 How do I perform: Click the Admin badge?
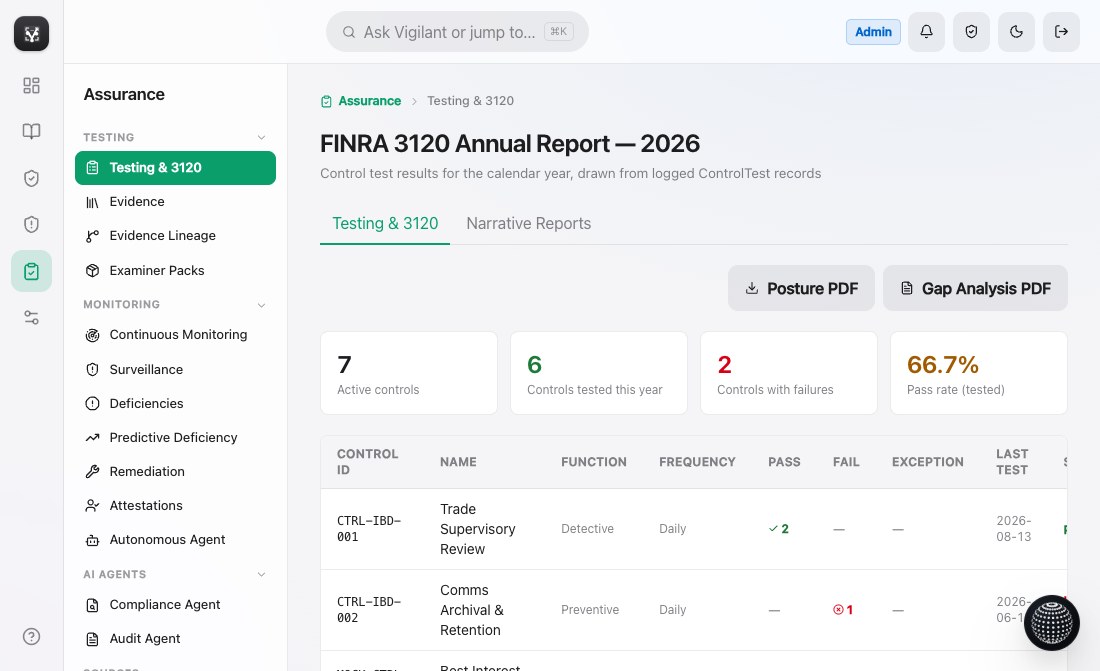coord(873,32)
